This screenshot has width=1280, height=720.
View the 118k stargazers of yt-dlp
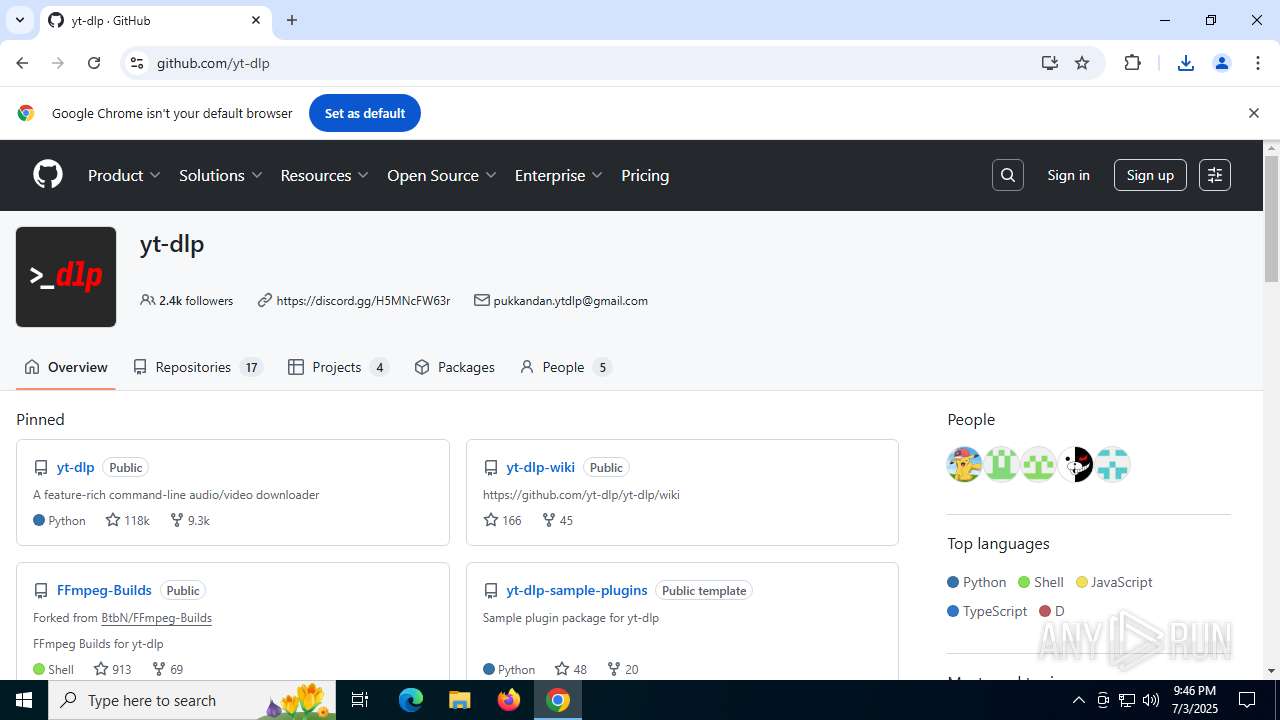[128, 520]
